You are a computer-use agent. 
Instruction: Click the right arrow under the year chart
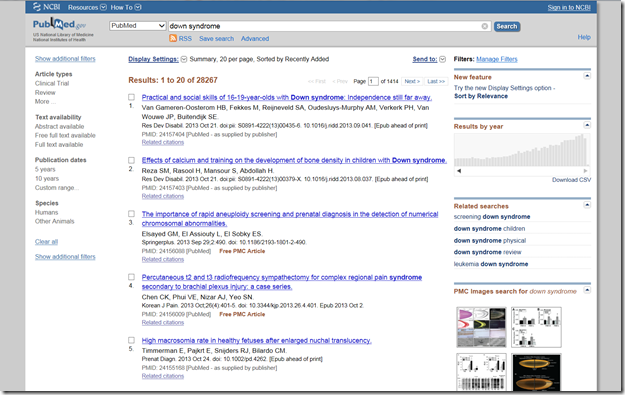(x=586, y=171)
